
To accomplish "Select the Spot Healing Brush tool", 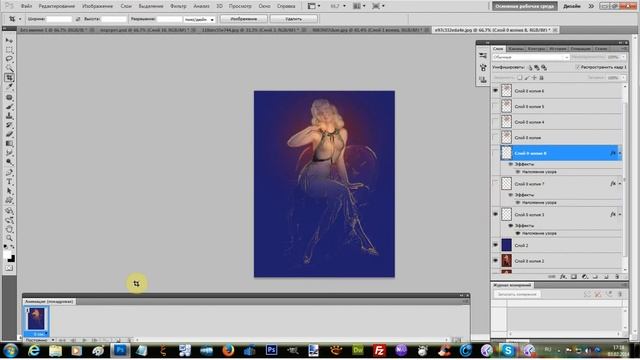I will (x=9, y=98).
